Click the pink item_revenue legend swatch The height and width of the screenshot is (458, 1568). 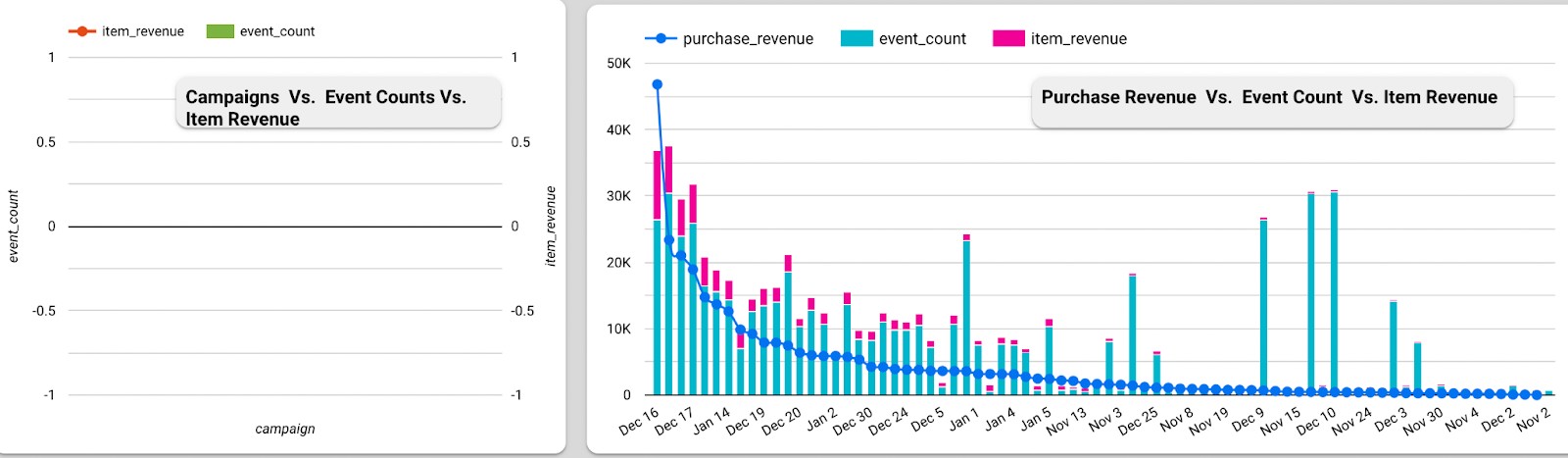pyautogui.click(x=1008, y=38)
